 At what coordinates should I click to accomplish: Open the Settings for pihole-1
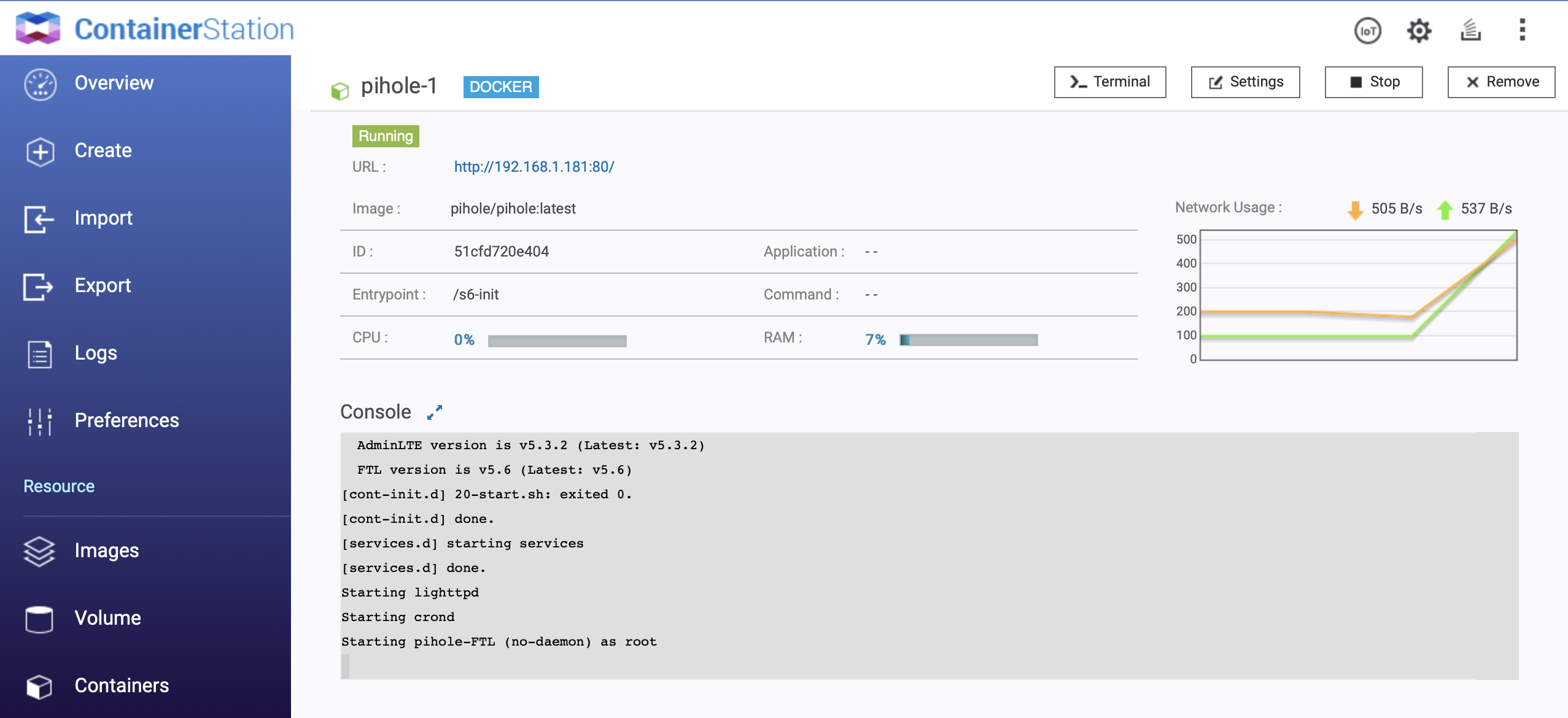coord(1246,82)
